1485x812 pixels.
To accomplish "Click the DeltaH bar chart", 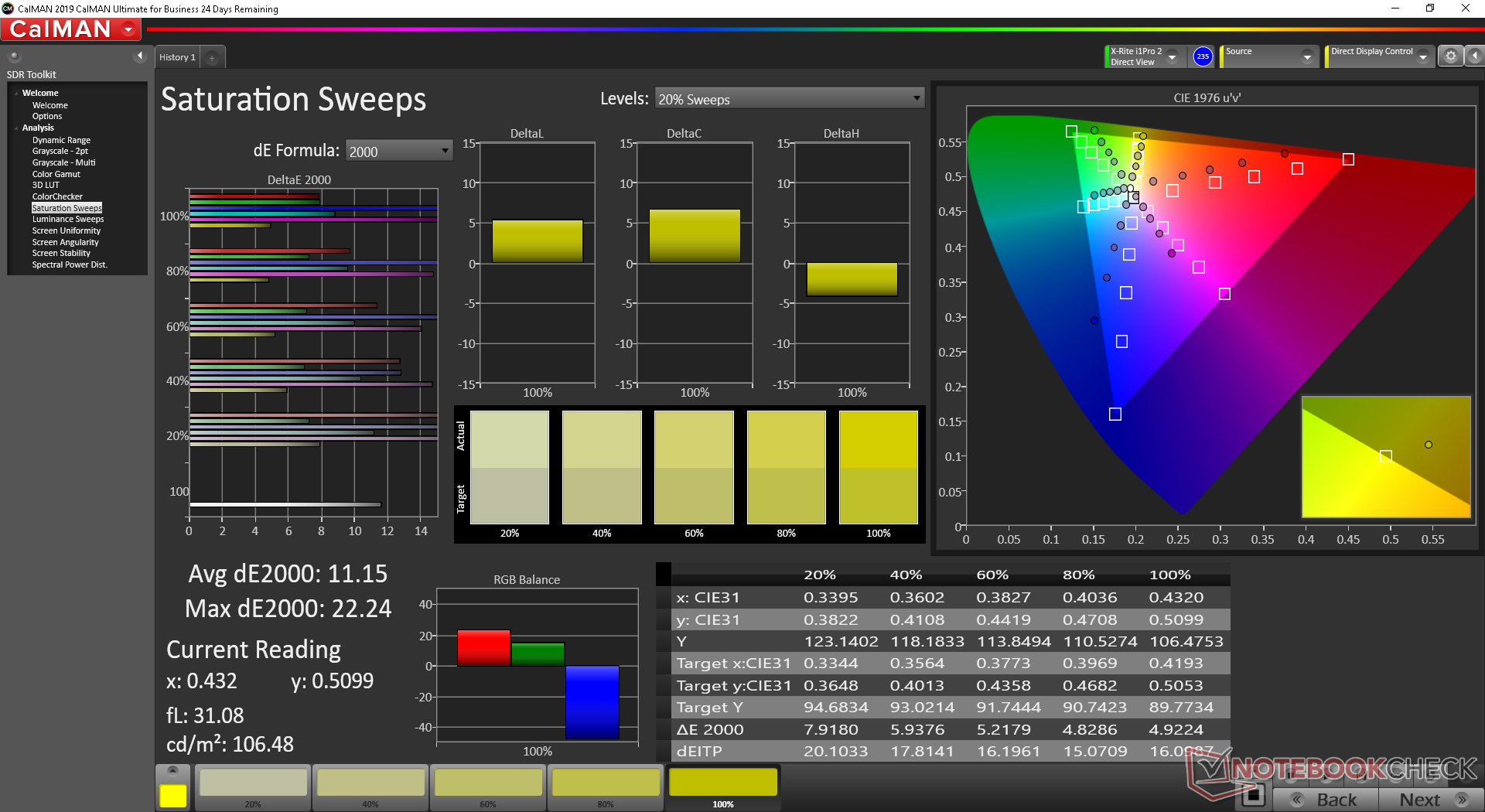I will (x=852, y=263).
